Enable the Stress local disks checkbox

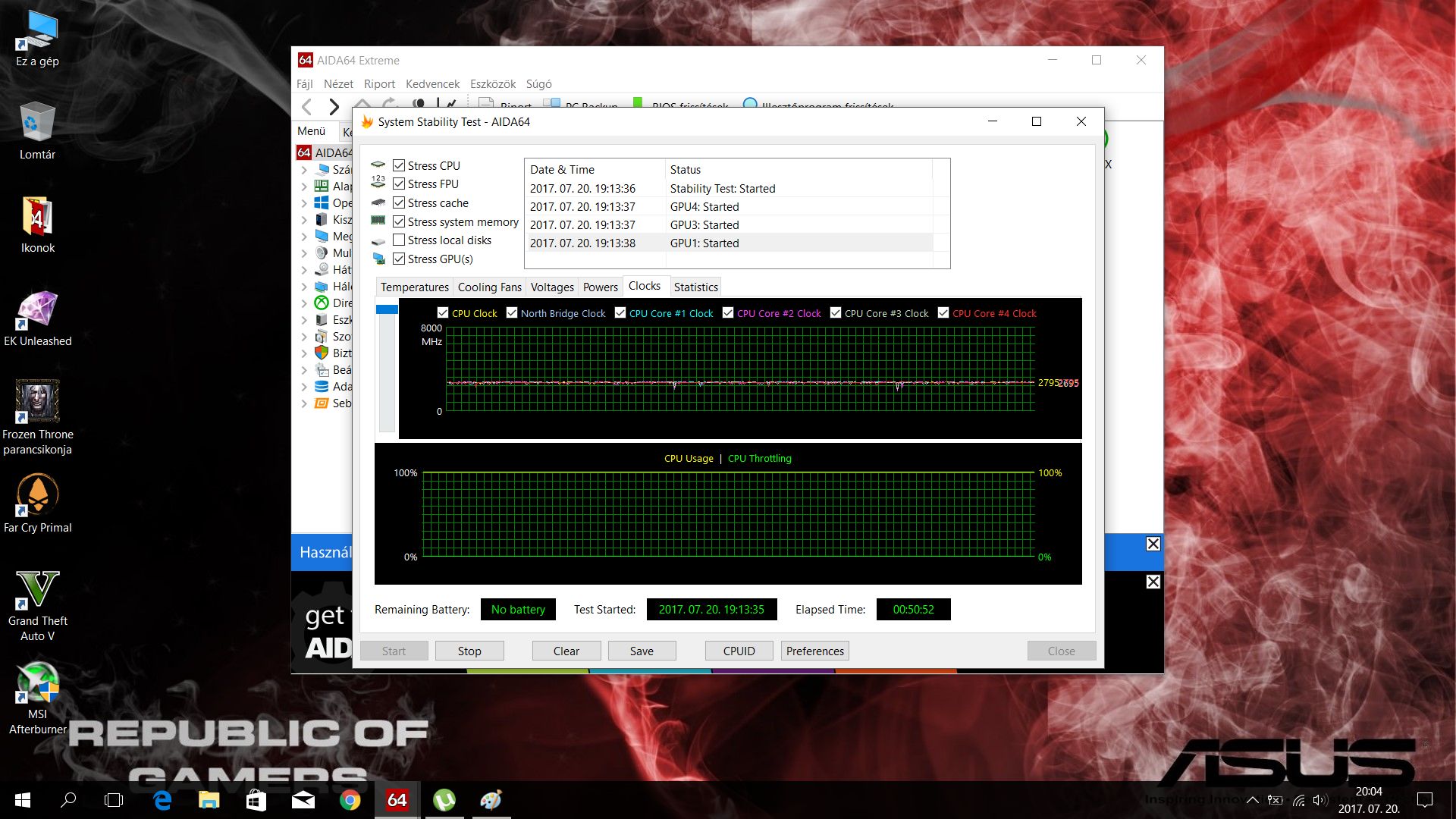click(399, 240)
